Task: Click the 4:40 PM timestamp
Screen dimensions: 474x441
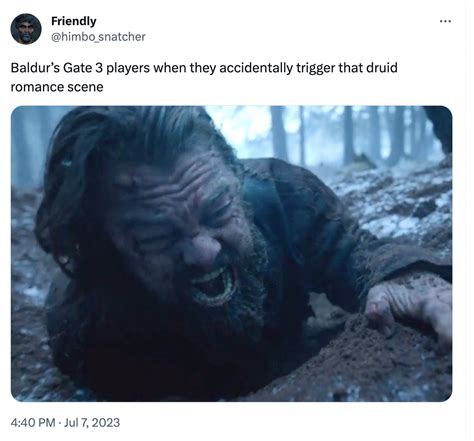Action: point(32,422)
